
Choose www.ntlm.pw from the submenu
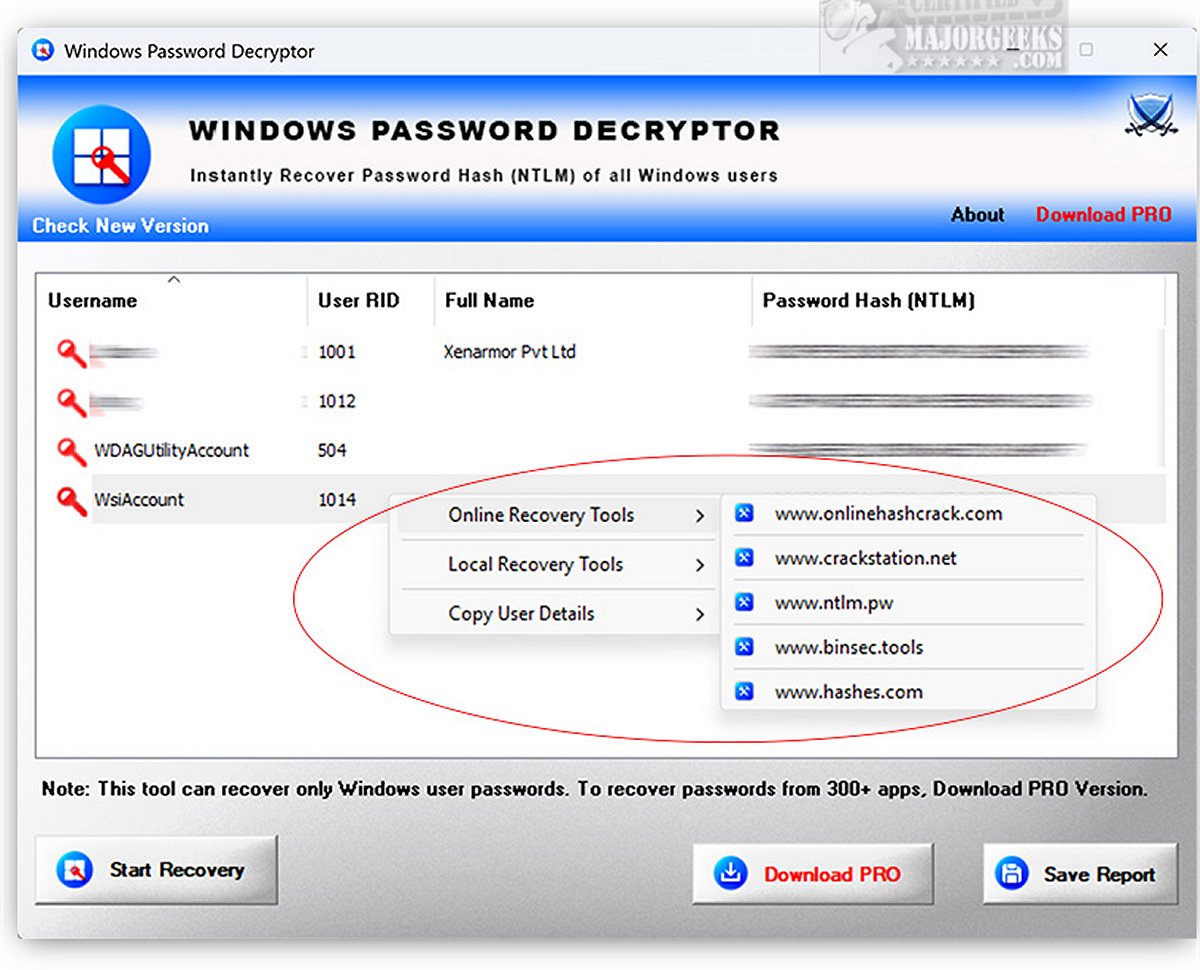click(908, 602)
